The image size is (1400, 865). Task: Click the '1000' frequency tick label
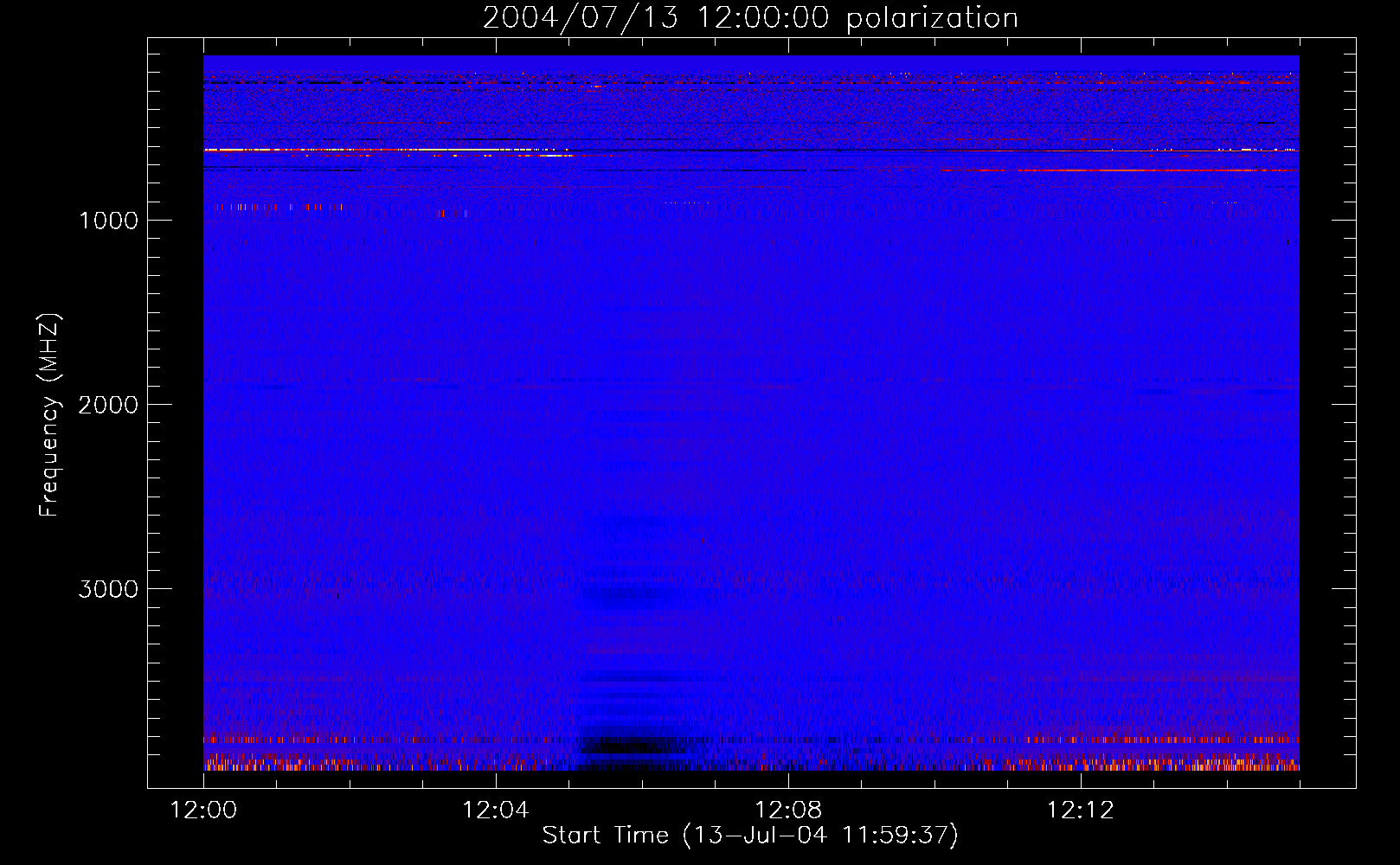pyautogui.click(x=108, y=221)
